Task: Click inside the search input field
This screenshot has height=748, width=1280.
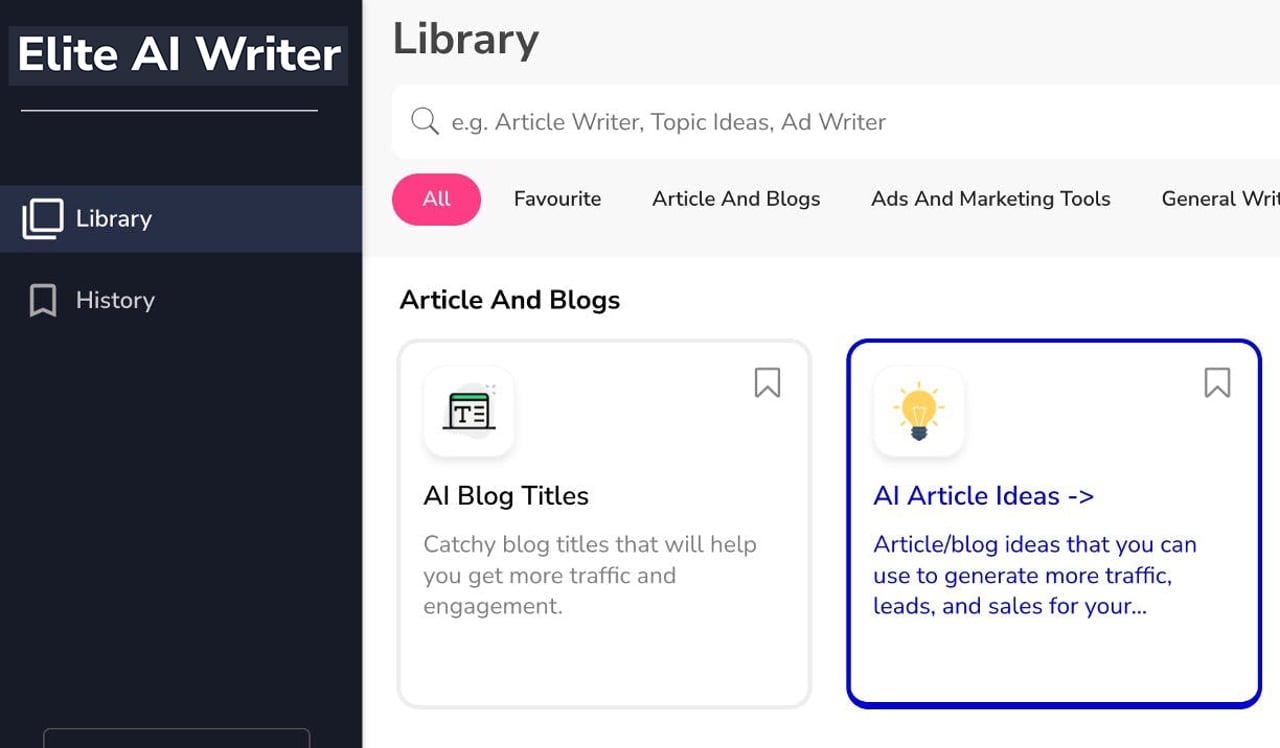Action: [x=700, y=121]
